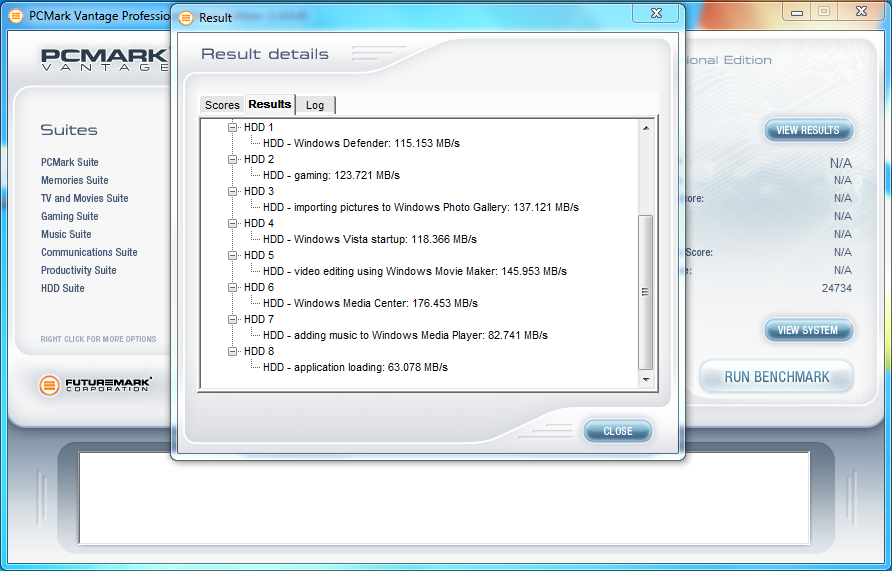Collapse the HDD 1 tree node
The height and width of the screenshot is (571, 892).
(232, 127)
